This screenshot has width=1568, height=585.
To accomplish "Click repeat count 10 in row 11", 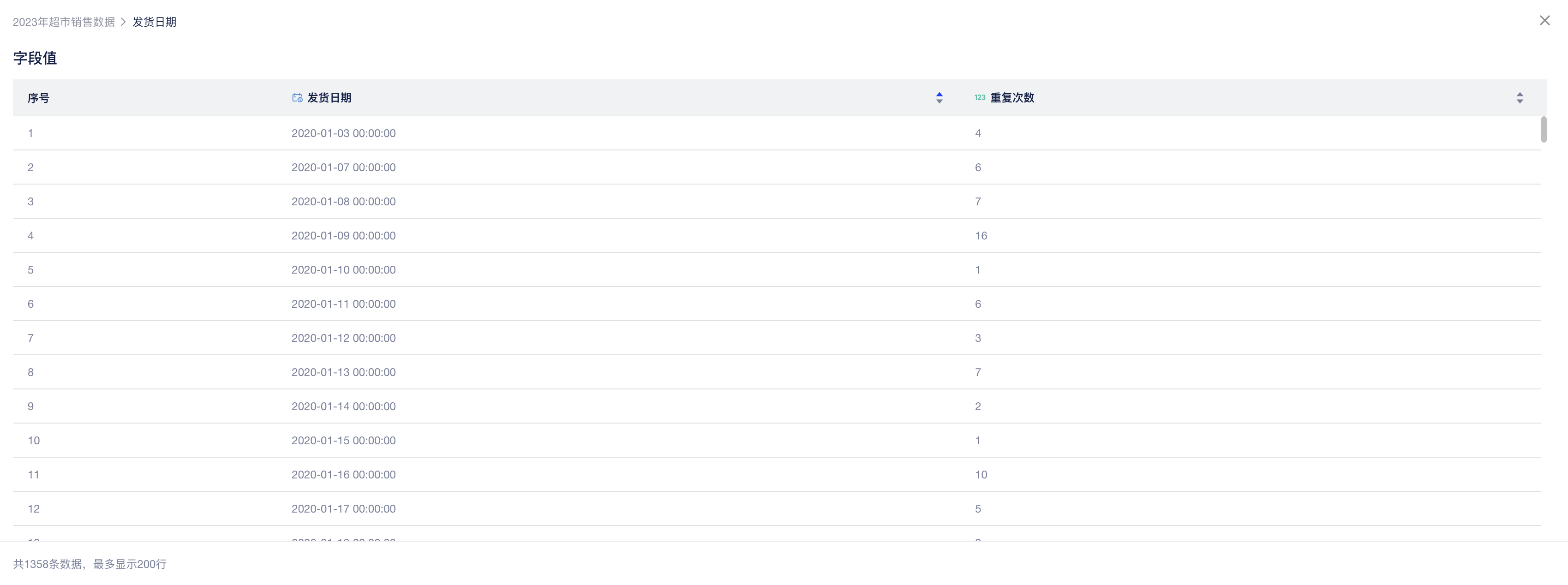I will click(981, 474).
